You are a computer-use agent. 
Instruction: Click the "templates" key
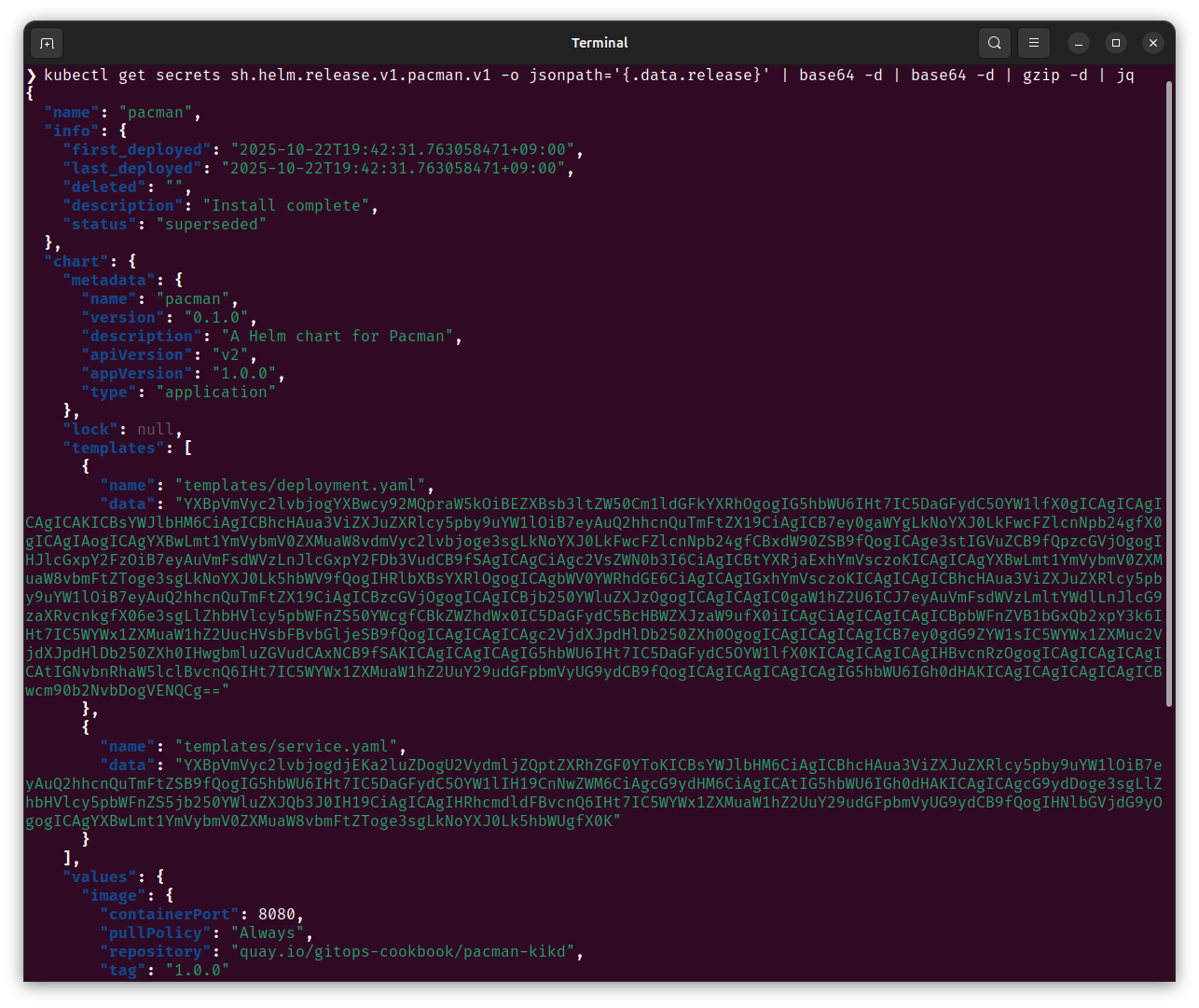(114, 448)
